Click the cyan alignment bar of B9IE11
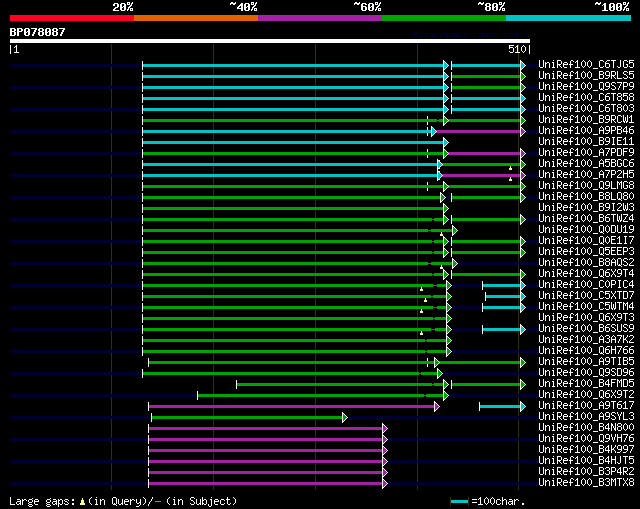 [296, 142]
